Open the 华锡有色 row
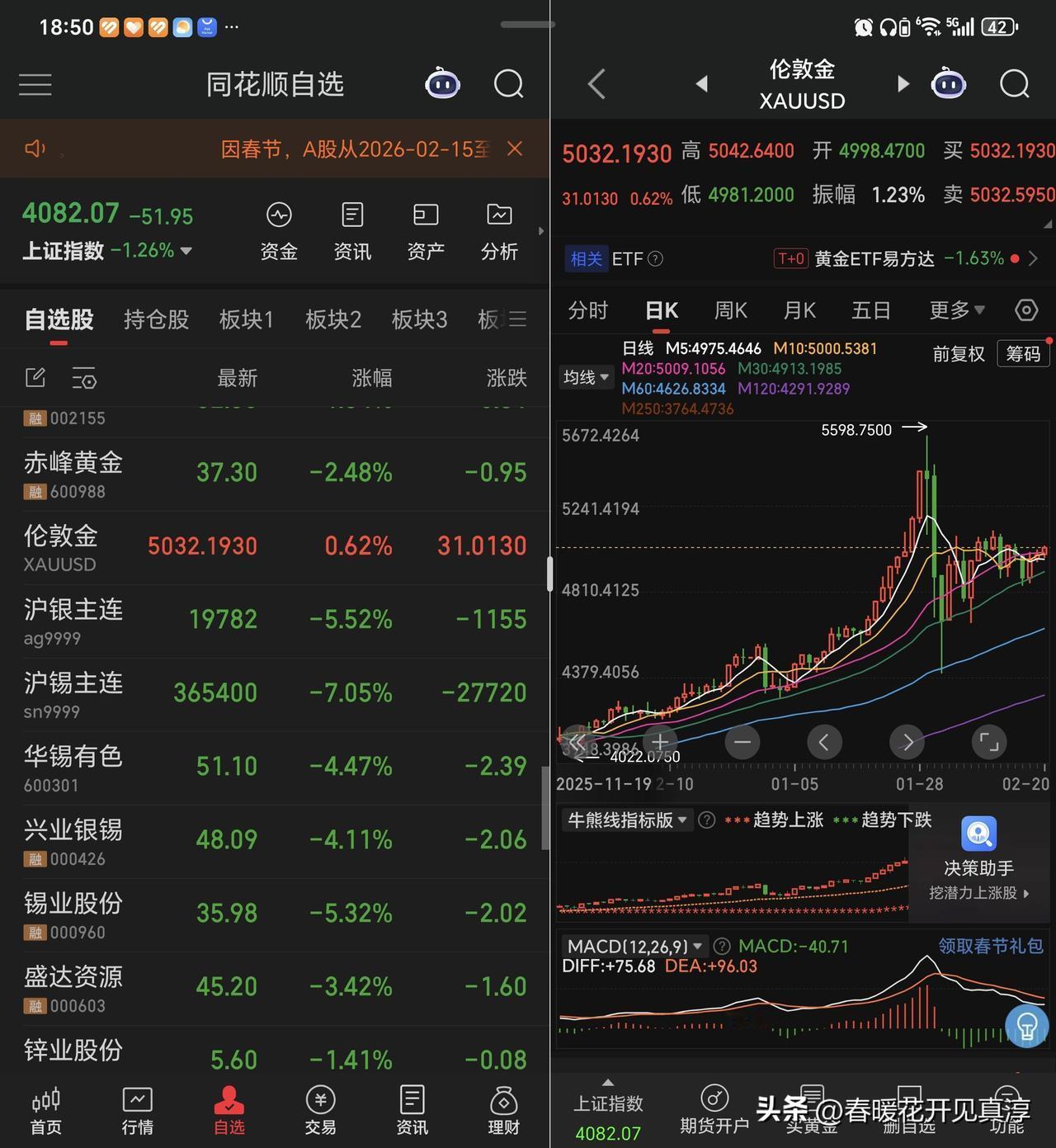This screenshot has height=1148, width=1056. [x=275, y=768]
